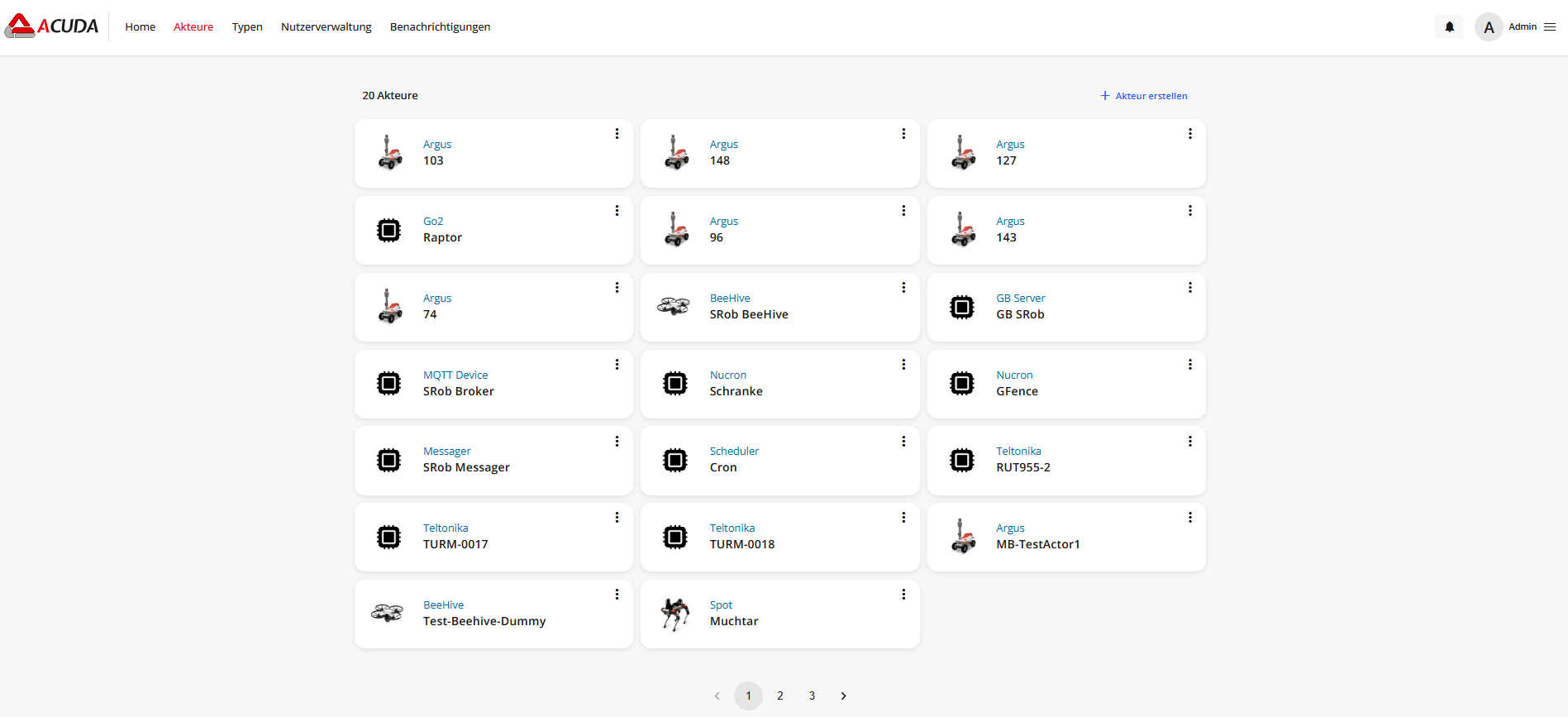Click the chip icon on GB SRob card
This screenshot has width=1568, height=717.
click(962, 307)
